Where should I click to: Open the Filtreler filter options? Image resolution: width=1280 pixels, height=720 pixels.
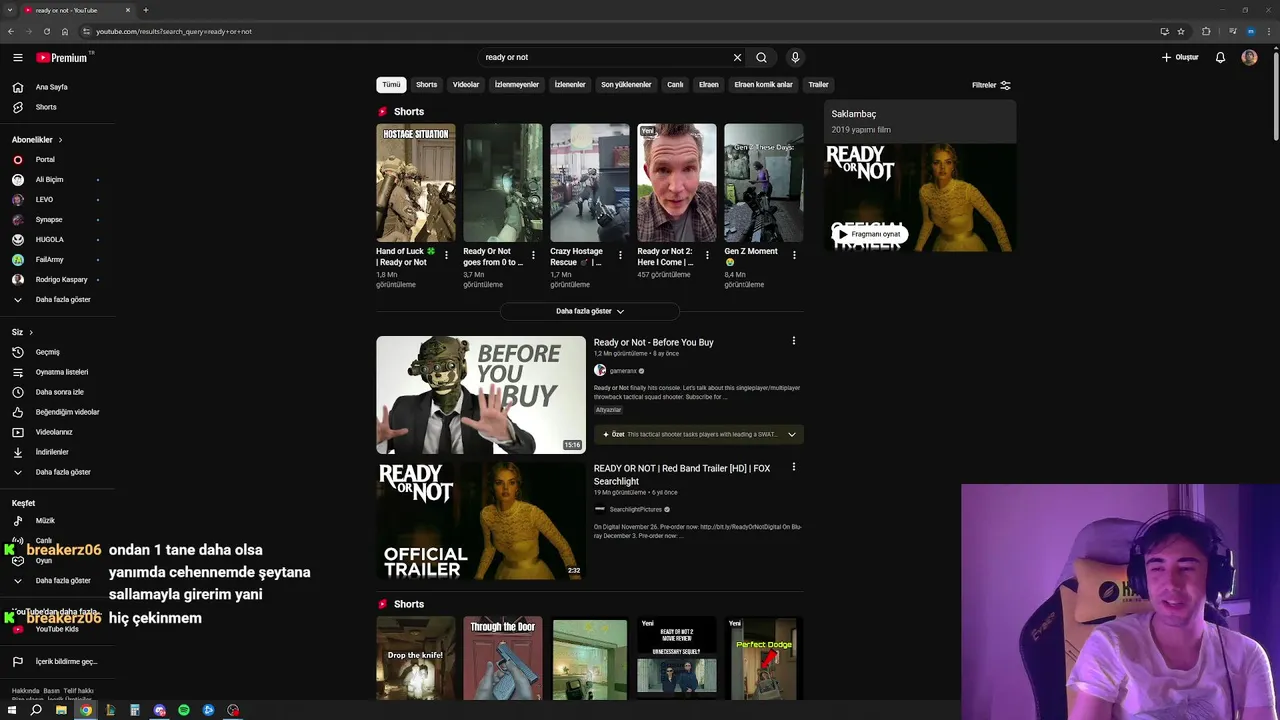(991, 85)
